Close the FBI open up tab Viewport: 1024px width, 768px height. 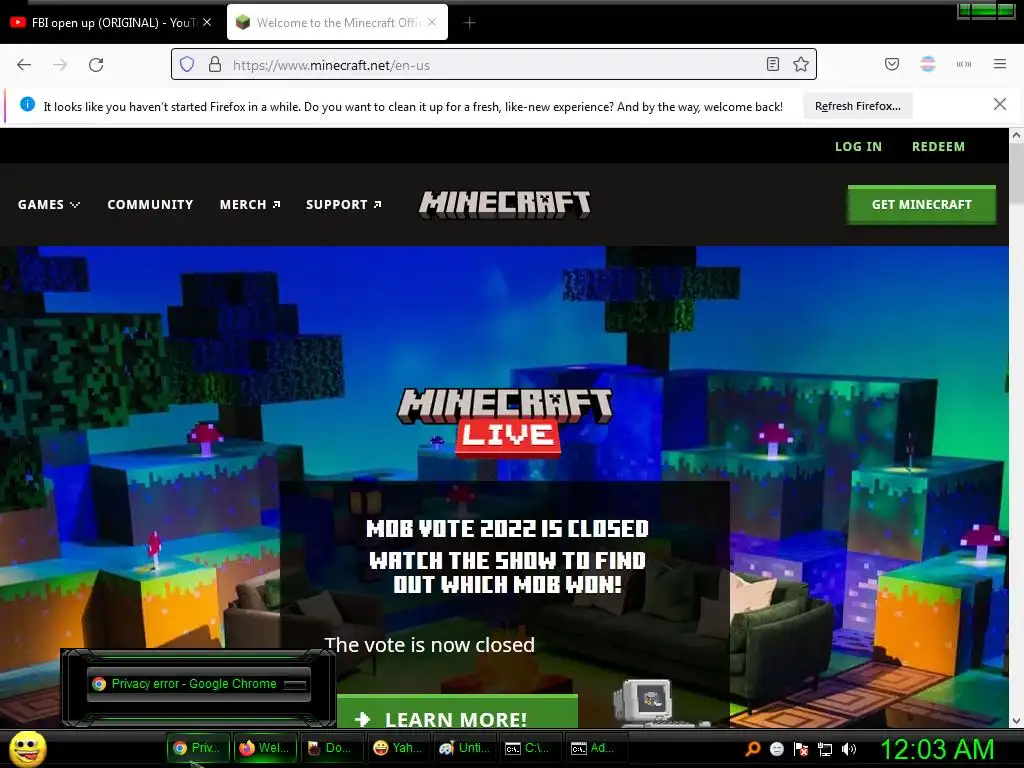pyautogui.click(x=207, y=22)
